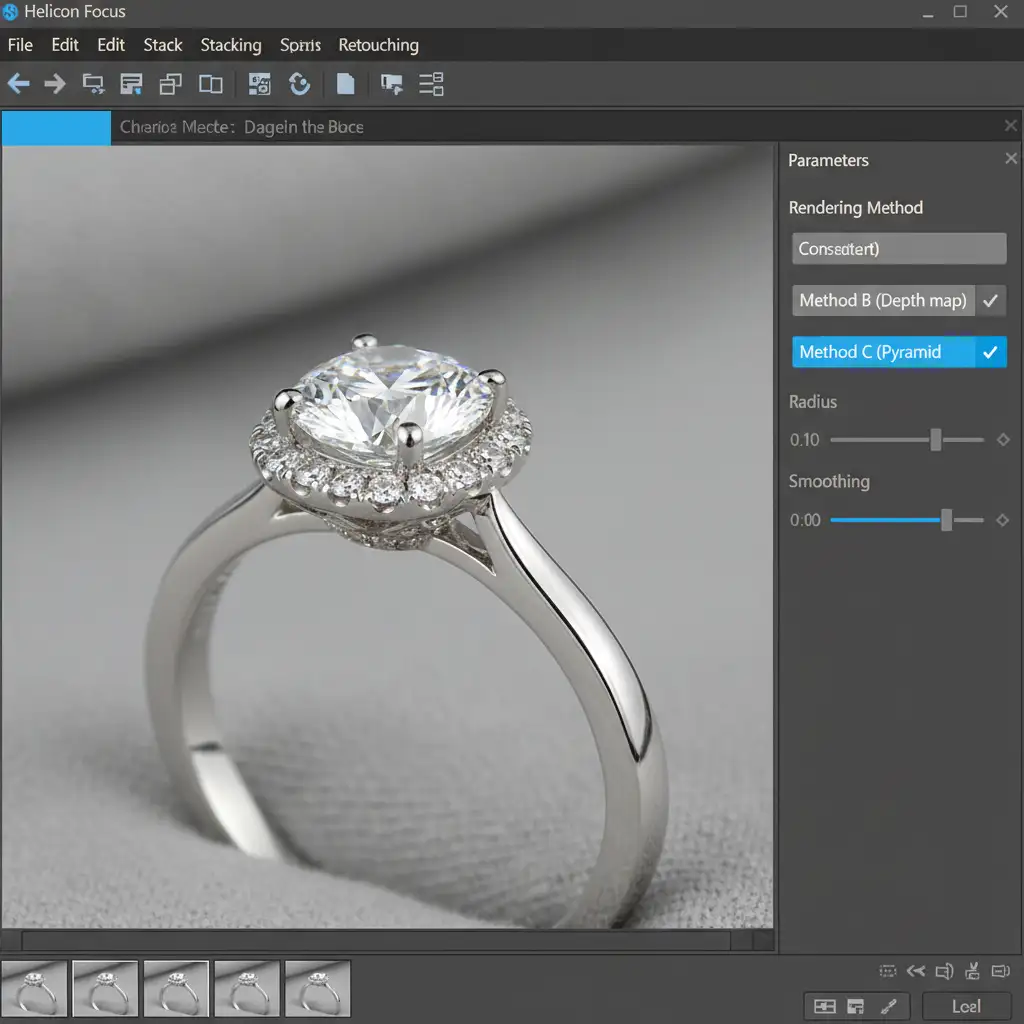Viewport: 1024px width, 1024px height.
Task: Click the forward arrow in toolbar
Action: point(55,84)
